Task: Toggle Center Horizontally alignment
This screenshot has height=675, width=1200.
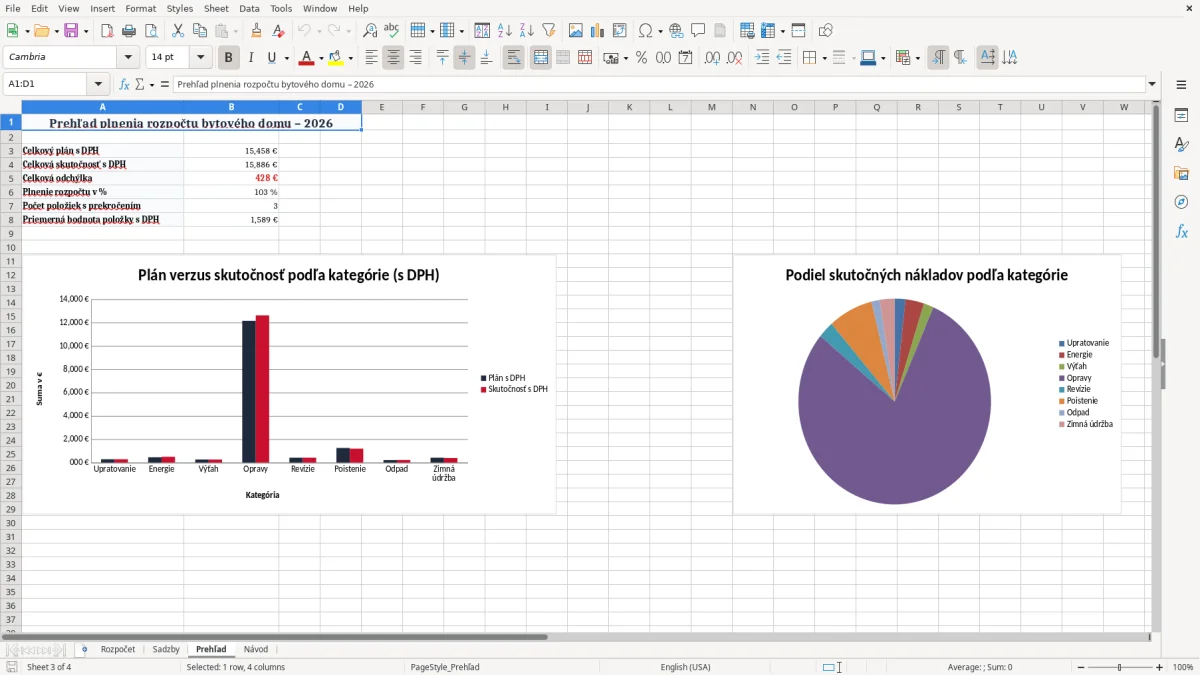Action: [x=393, y=57]
